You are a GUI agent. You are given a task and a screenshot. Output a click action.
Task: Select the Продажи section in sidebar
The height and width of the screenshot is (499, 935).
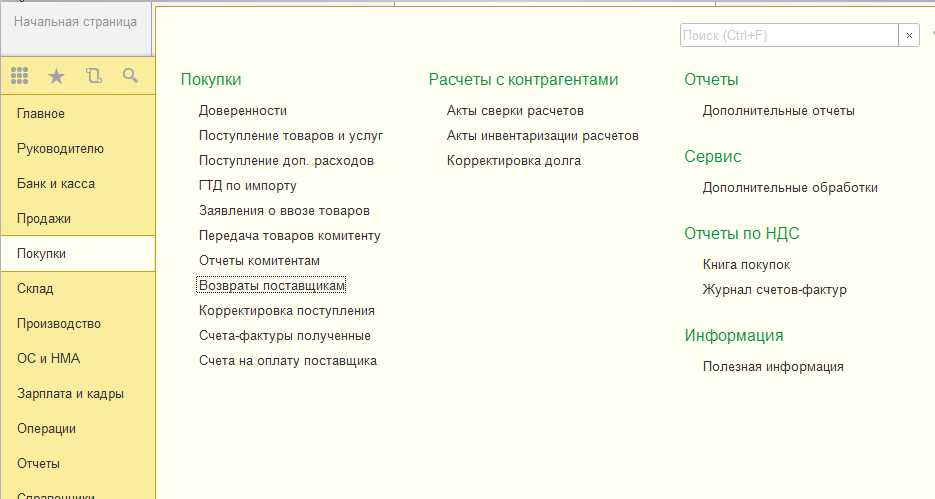(x=44, y=219)
